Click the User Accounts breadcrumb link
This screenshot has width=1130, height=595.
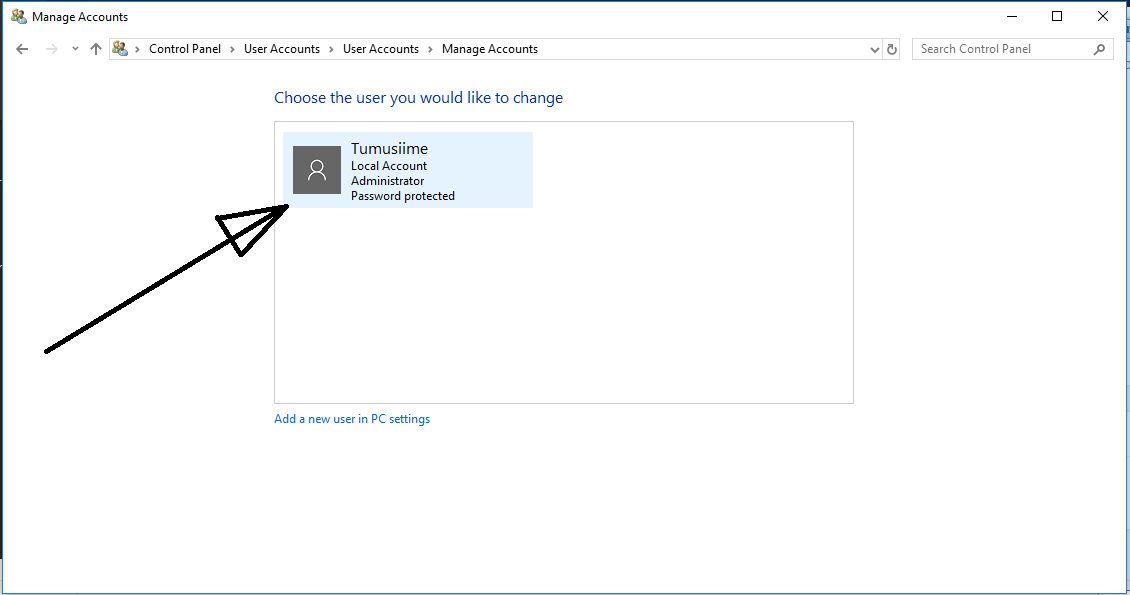(282, 48)
